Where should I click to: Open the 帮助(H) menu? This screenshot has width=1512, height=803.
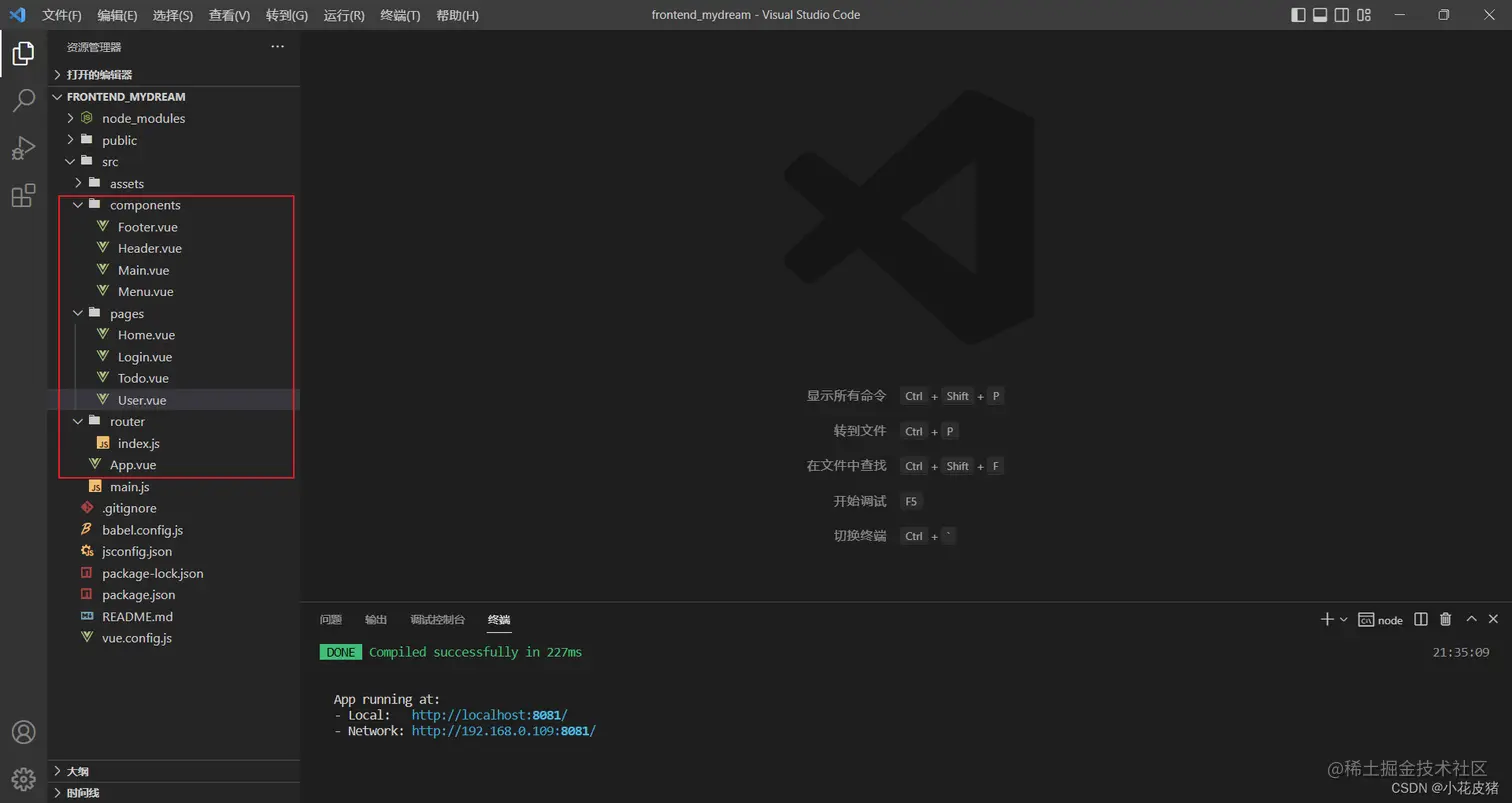click(x=457, y=15)
